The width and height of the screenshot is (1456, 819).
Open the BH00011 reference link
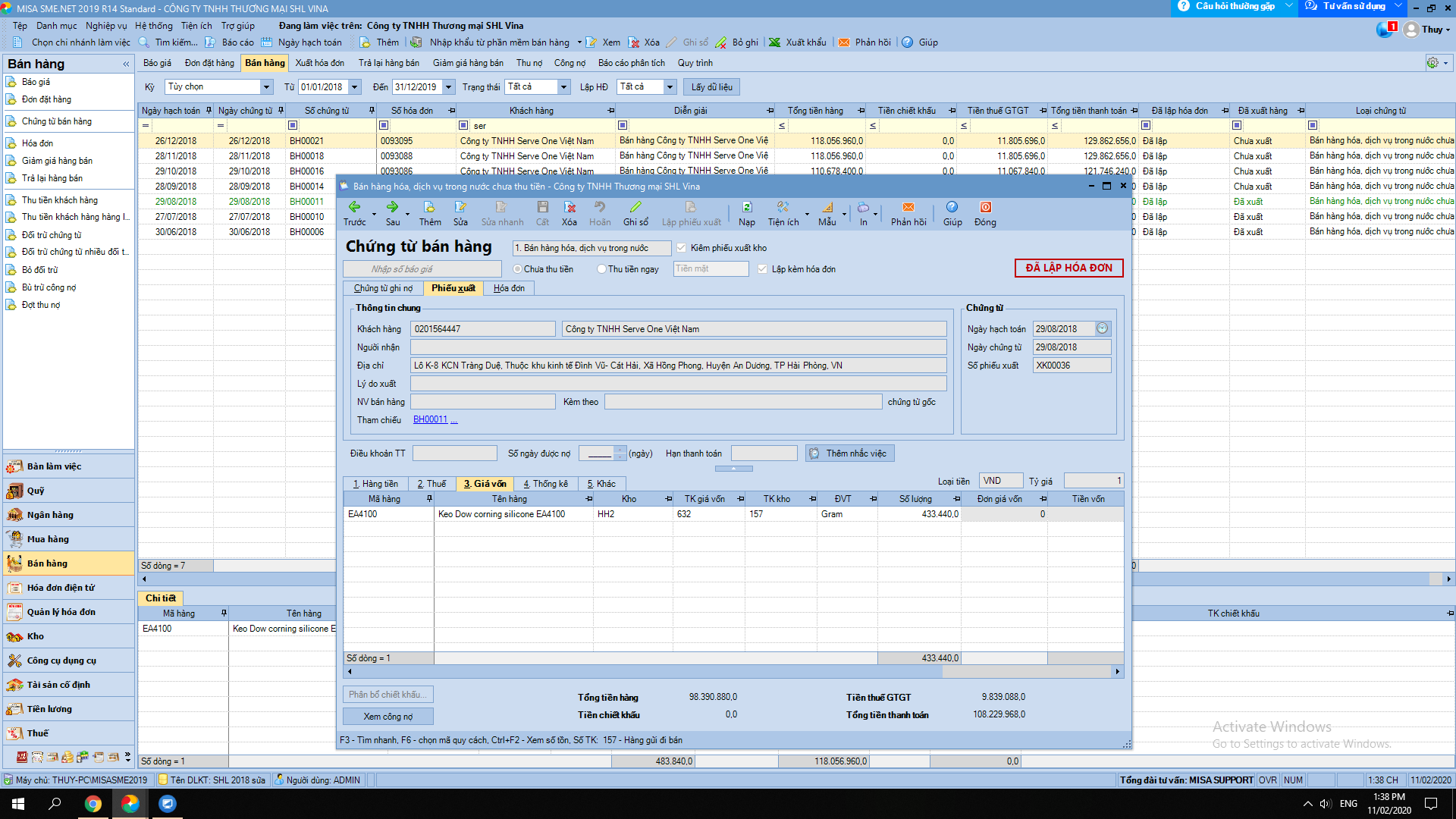[x=430, y=420]
